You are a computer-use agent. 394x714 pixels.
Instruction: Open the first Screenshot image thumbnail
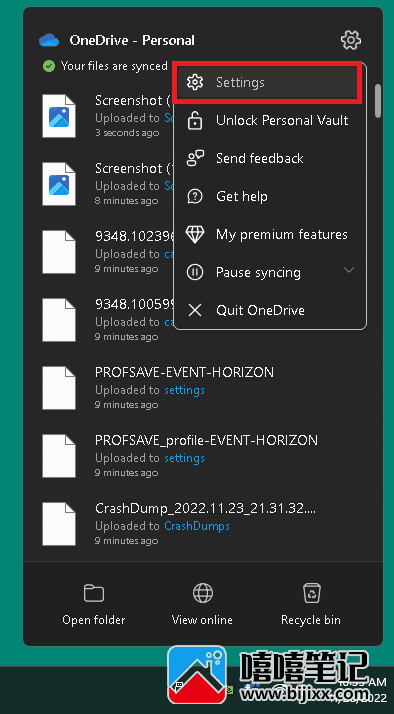[59, 116]
